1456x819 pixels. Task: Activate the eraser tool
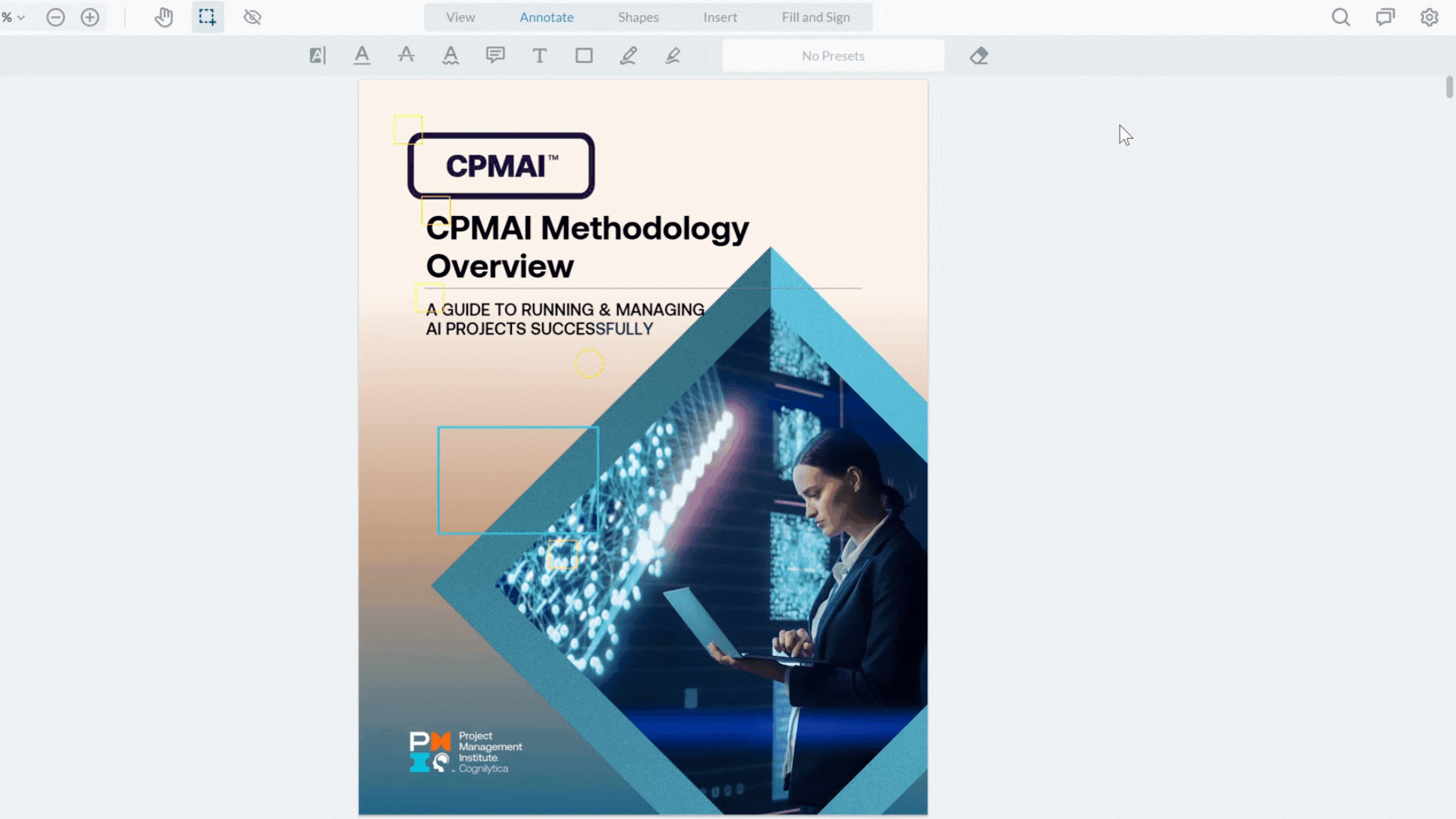(979, 55)
